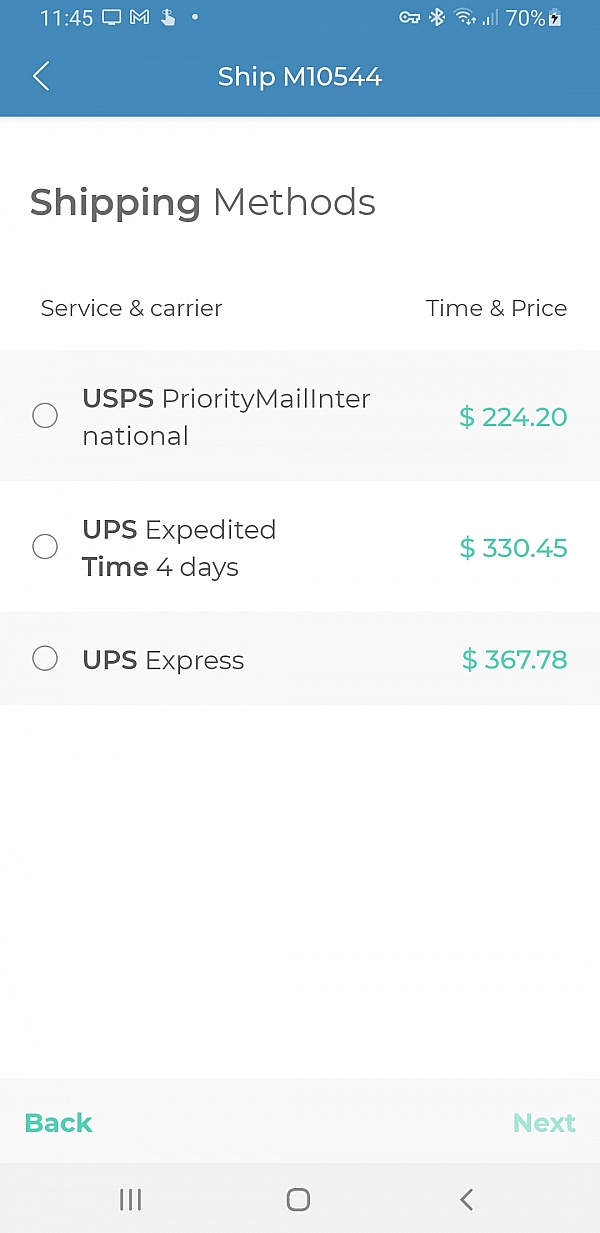Tap the Next button

point(544,1123)
